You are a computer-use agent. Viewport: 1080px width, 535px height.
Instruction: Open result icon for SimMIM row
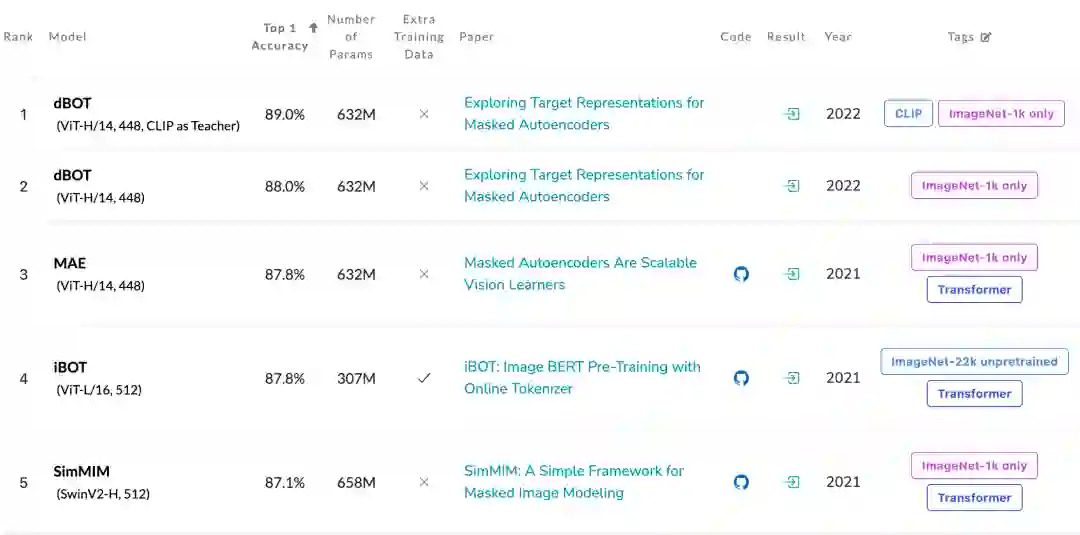point(791,482)
